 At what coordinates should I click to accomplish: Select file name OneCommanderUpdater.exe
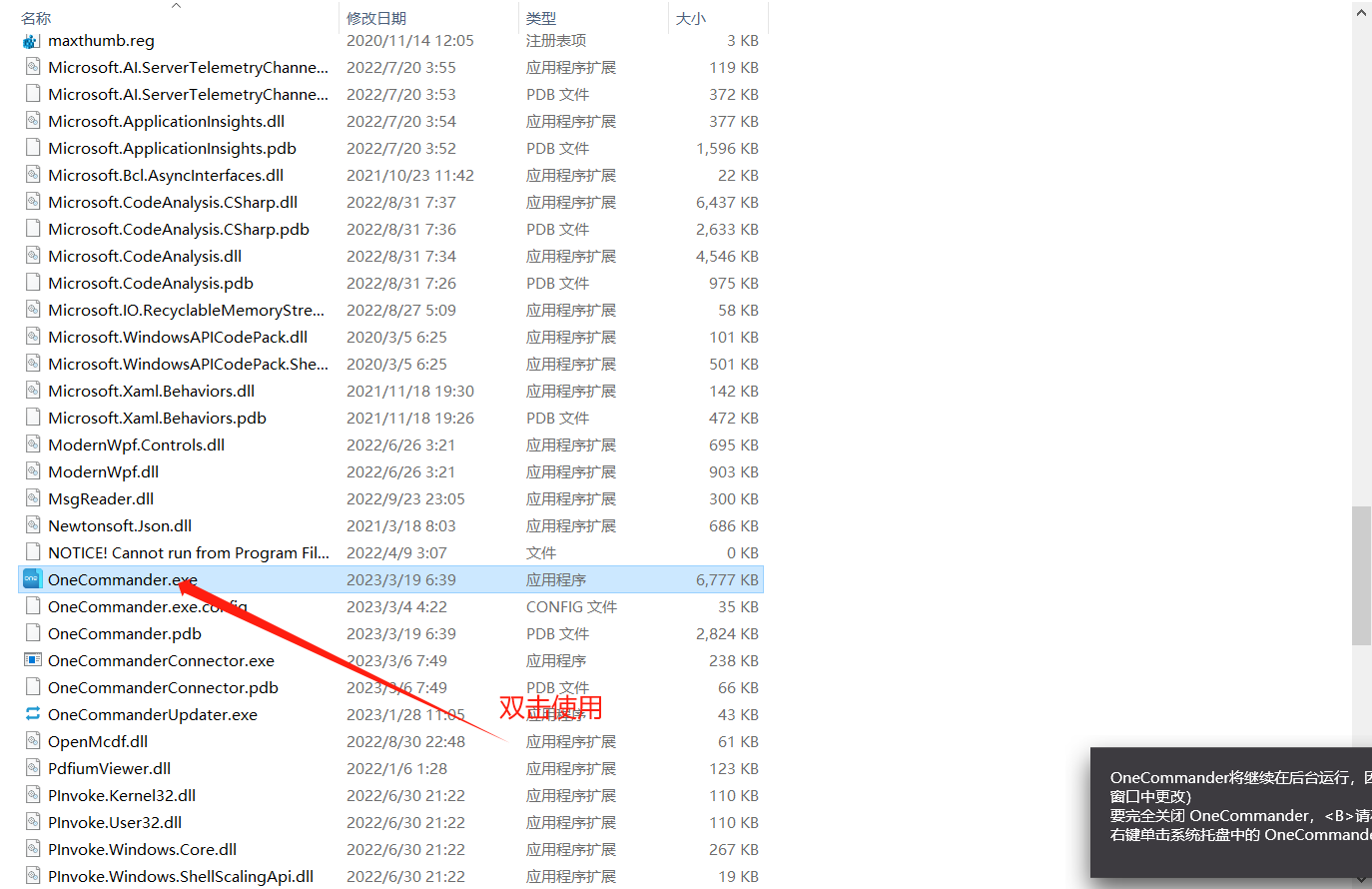(153, 714)
